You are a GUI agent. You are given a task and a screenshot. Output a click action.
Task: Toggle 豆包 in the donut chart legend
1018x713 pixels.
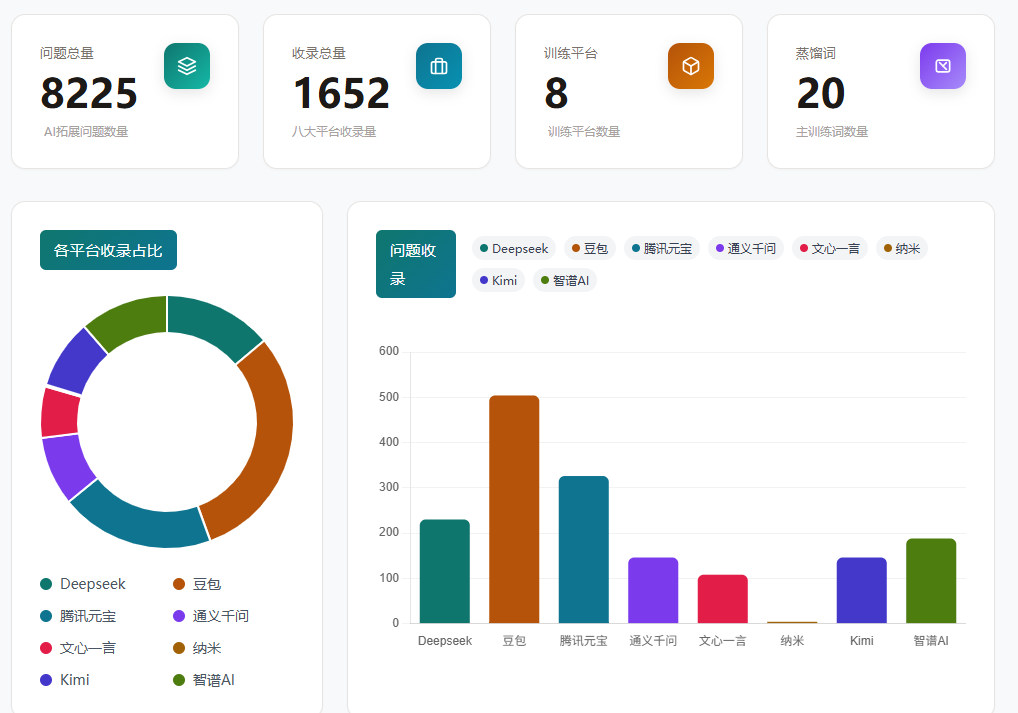pos(197,584)
